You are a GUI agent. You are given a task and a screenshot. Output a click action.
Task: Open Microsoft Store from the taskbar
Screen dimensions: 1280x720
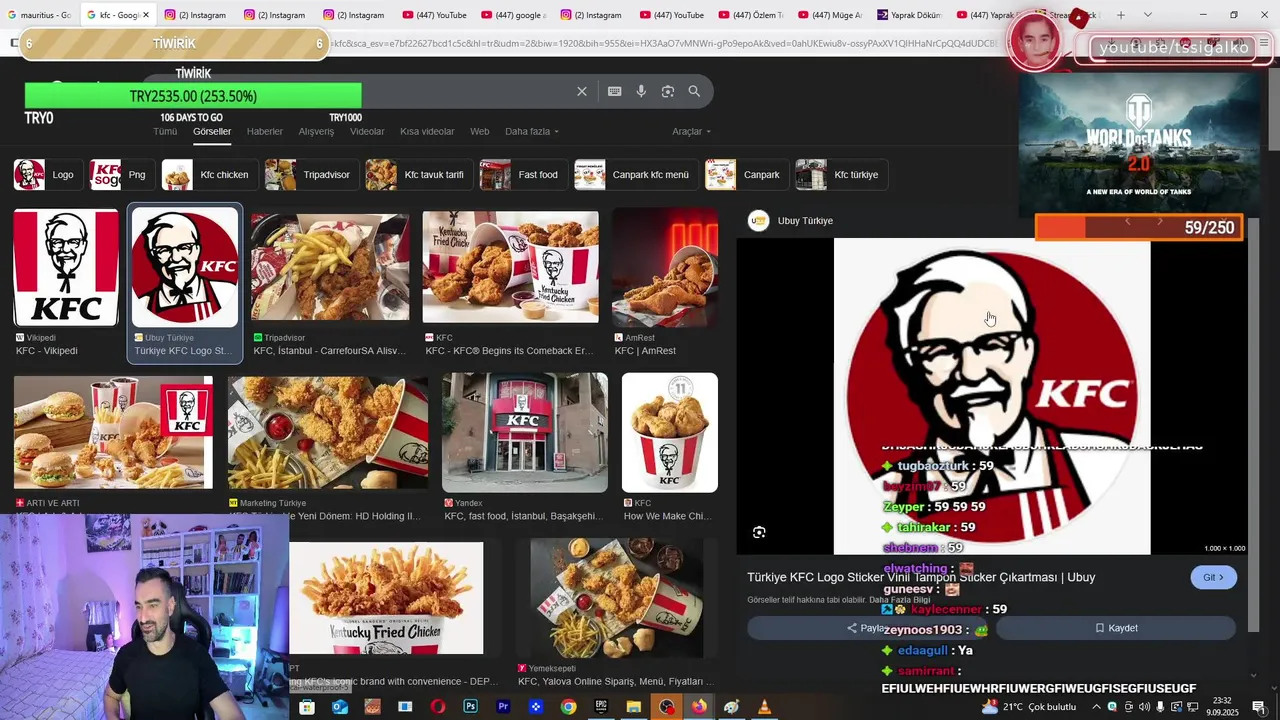(x=307, y=707)
